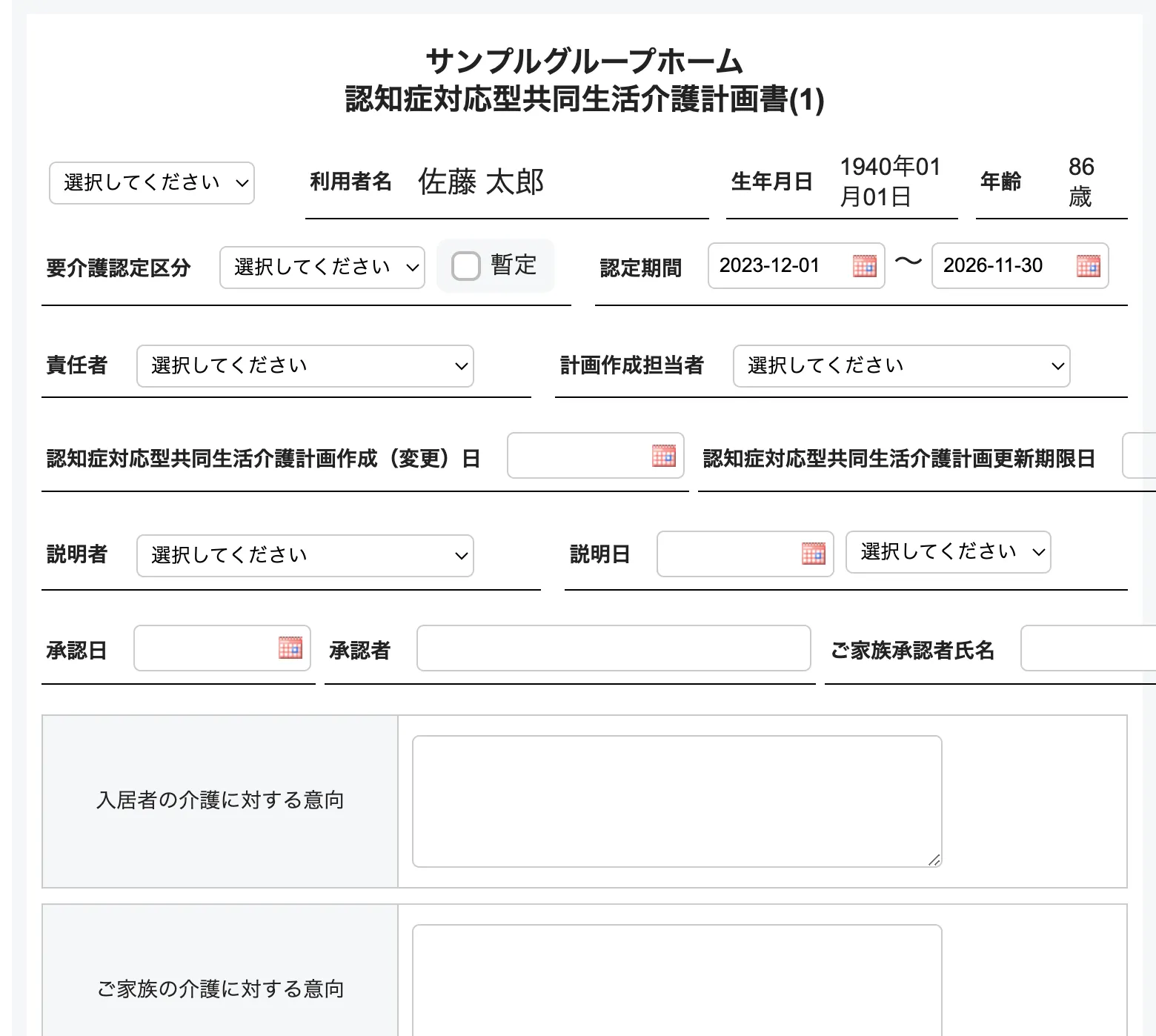
Task: Click the 認知症対応型共同生活介護計画書(1) title
Action: pos(585,99)
